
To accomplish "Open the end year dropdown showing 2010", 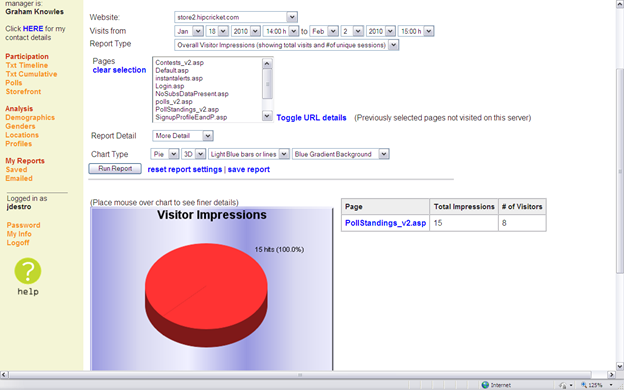I will tap(381, 31).
